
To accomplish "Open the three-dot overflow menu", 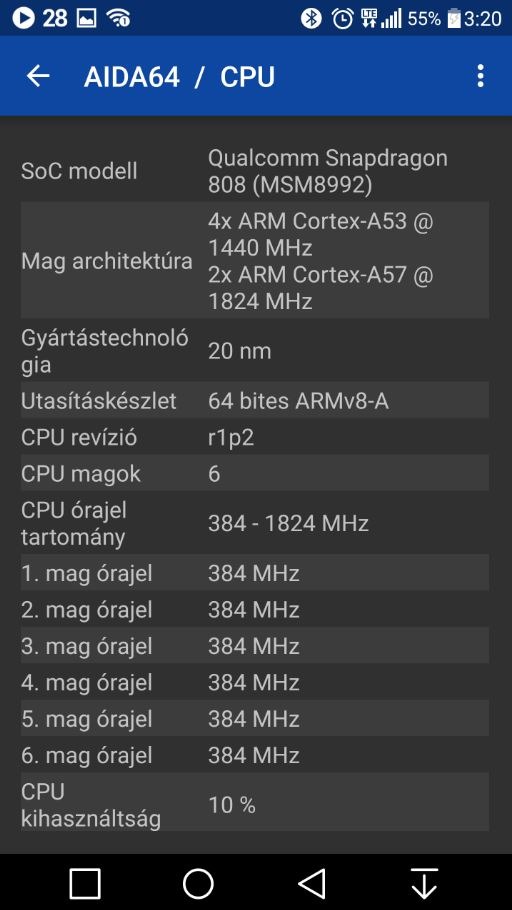I will tap(479, 76).
